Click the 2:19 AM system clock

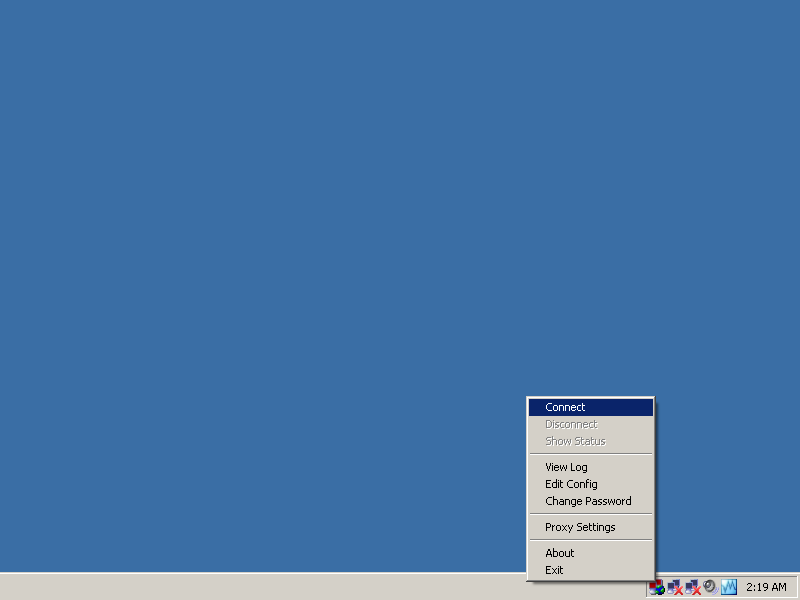coord(766,587)
